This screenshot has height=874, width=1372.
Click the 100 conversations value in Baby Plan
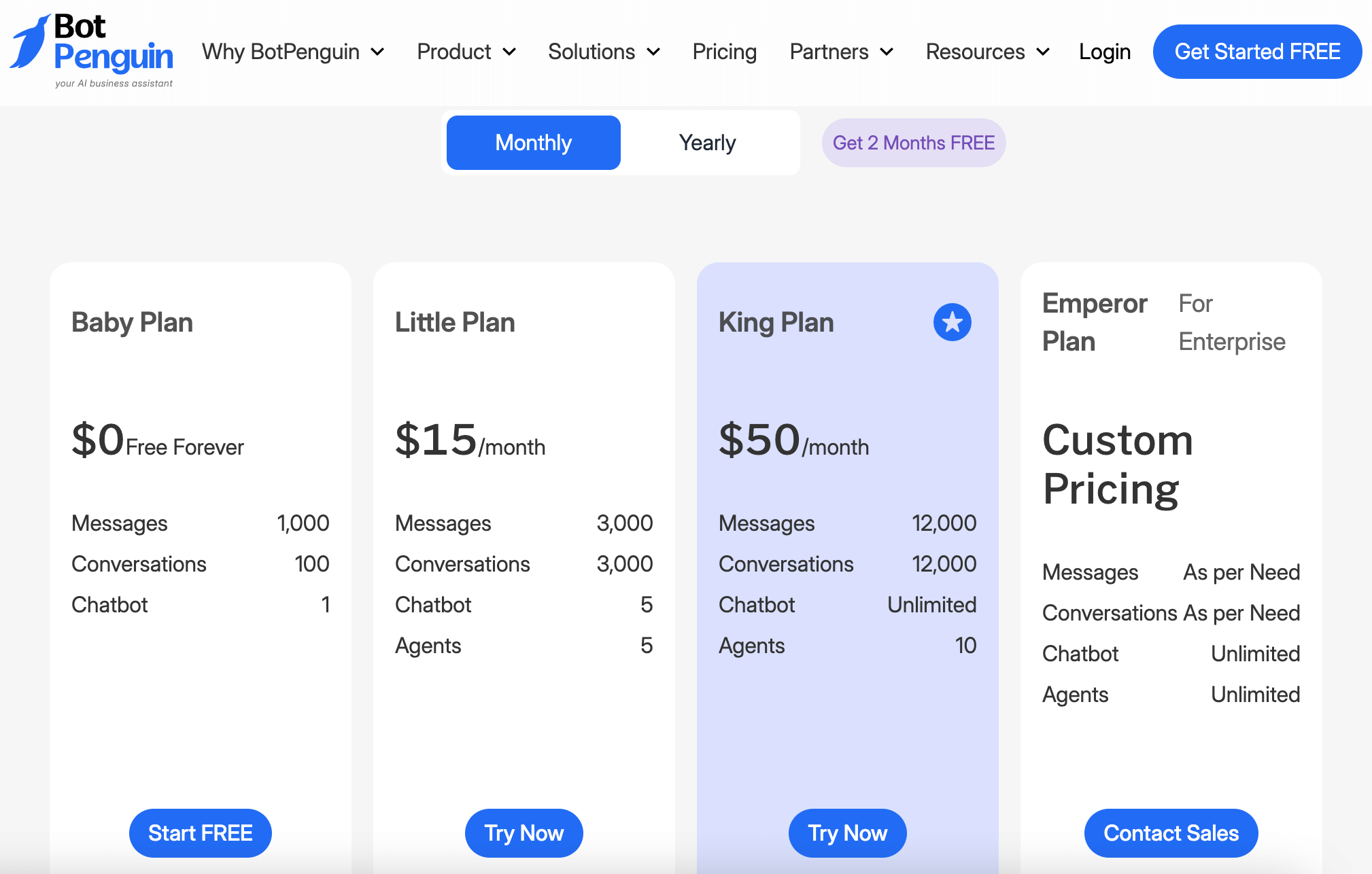coord(312,564)
